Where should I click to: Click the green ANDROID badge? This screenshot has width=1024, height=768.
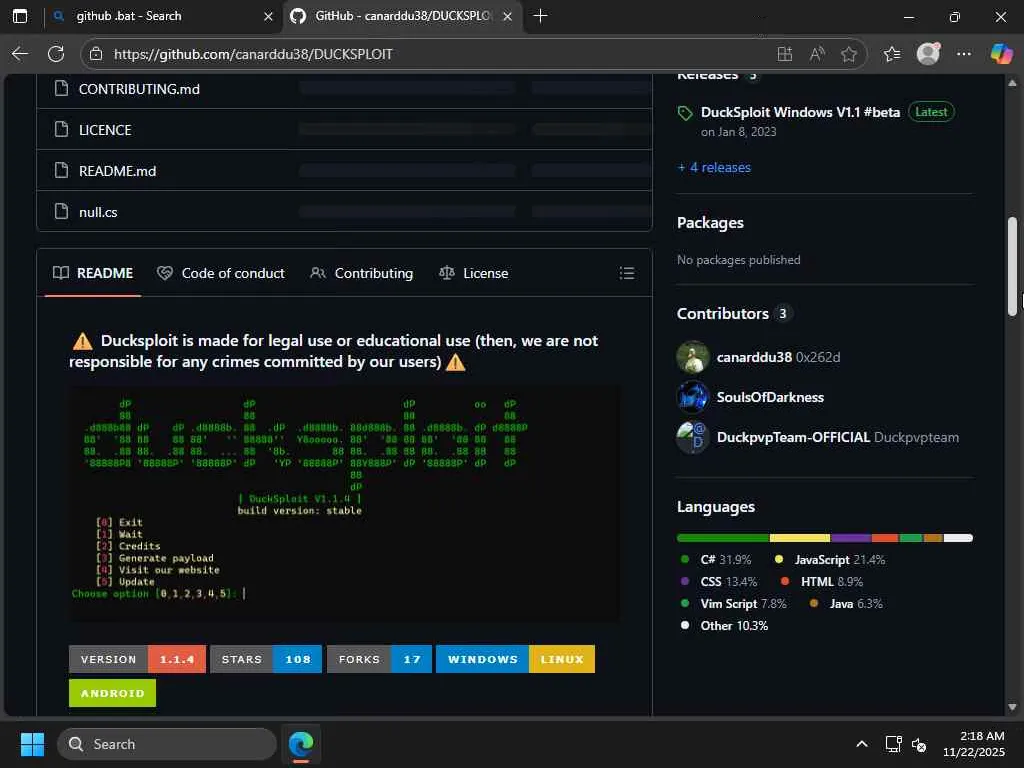pyautogui.click(x=112, y=693)
